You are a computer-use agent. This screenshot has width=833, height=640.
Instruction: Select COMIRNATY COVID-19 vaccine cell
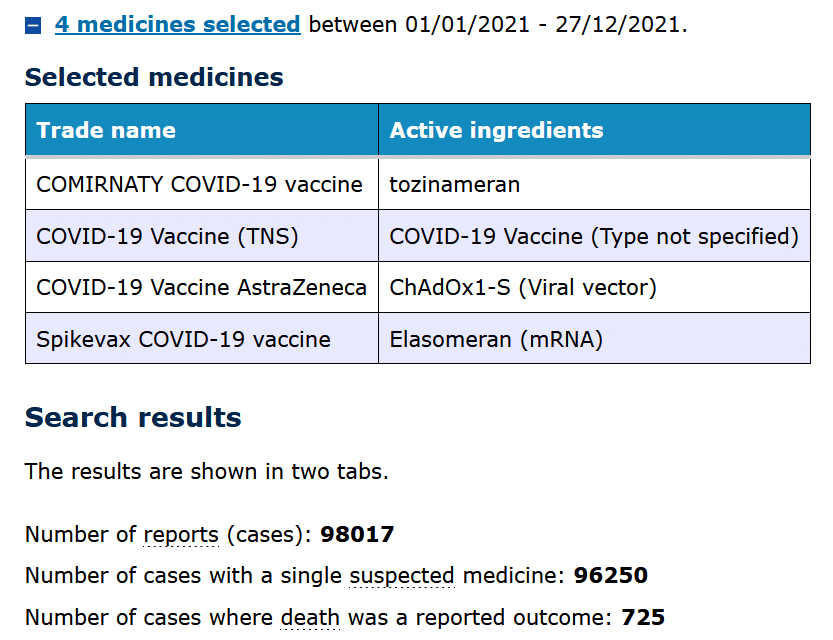pyautogui.click(x=202, y=184)
